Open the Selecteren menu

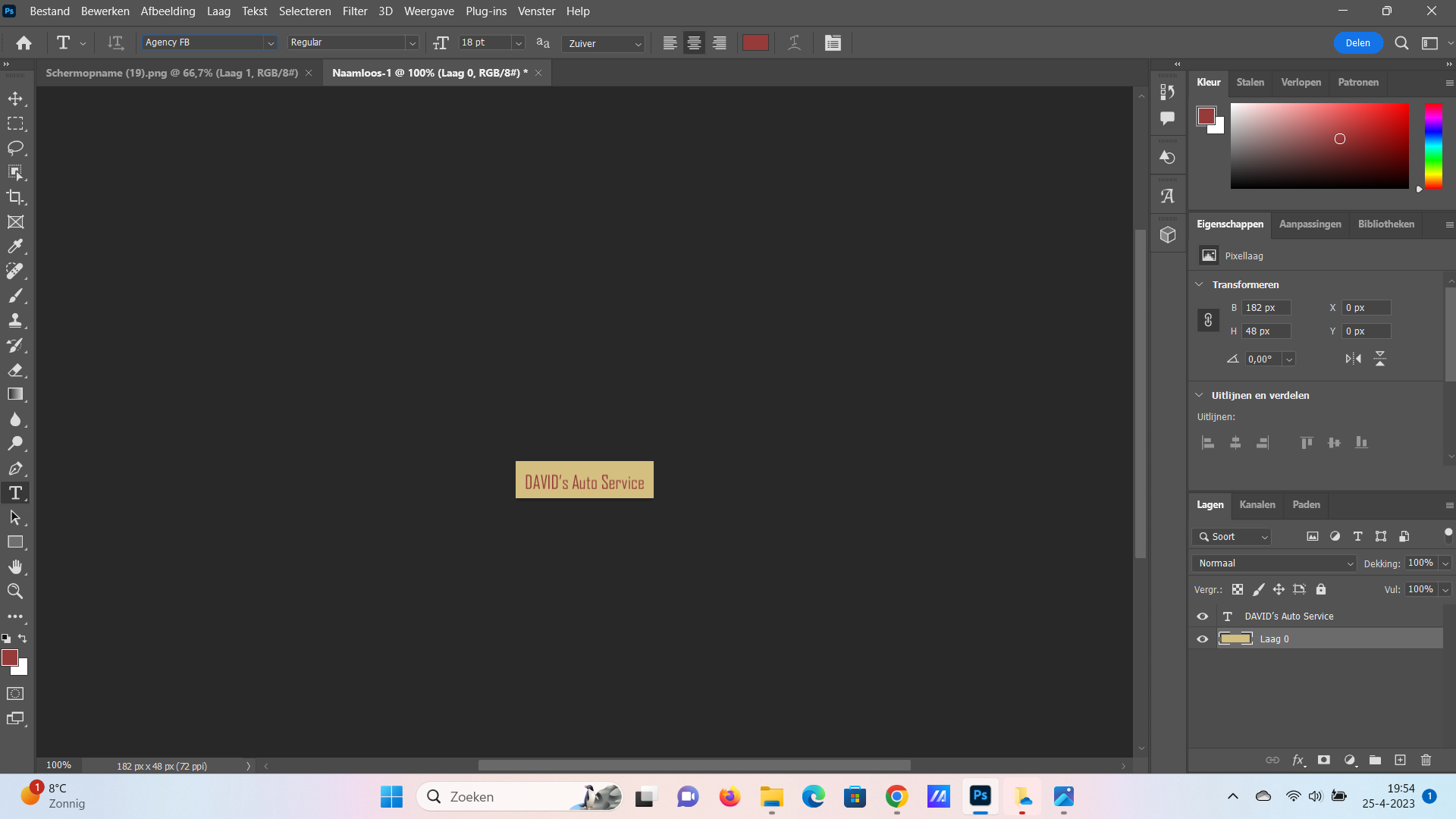pyautogui.click(x=304, y=11)
